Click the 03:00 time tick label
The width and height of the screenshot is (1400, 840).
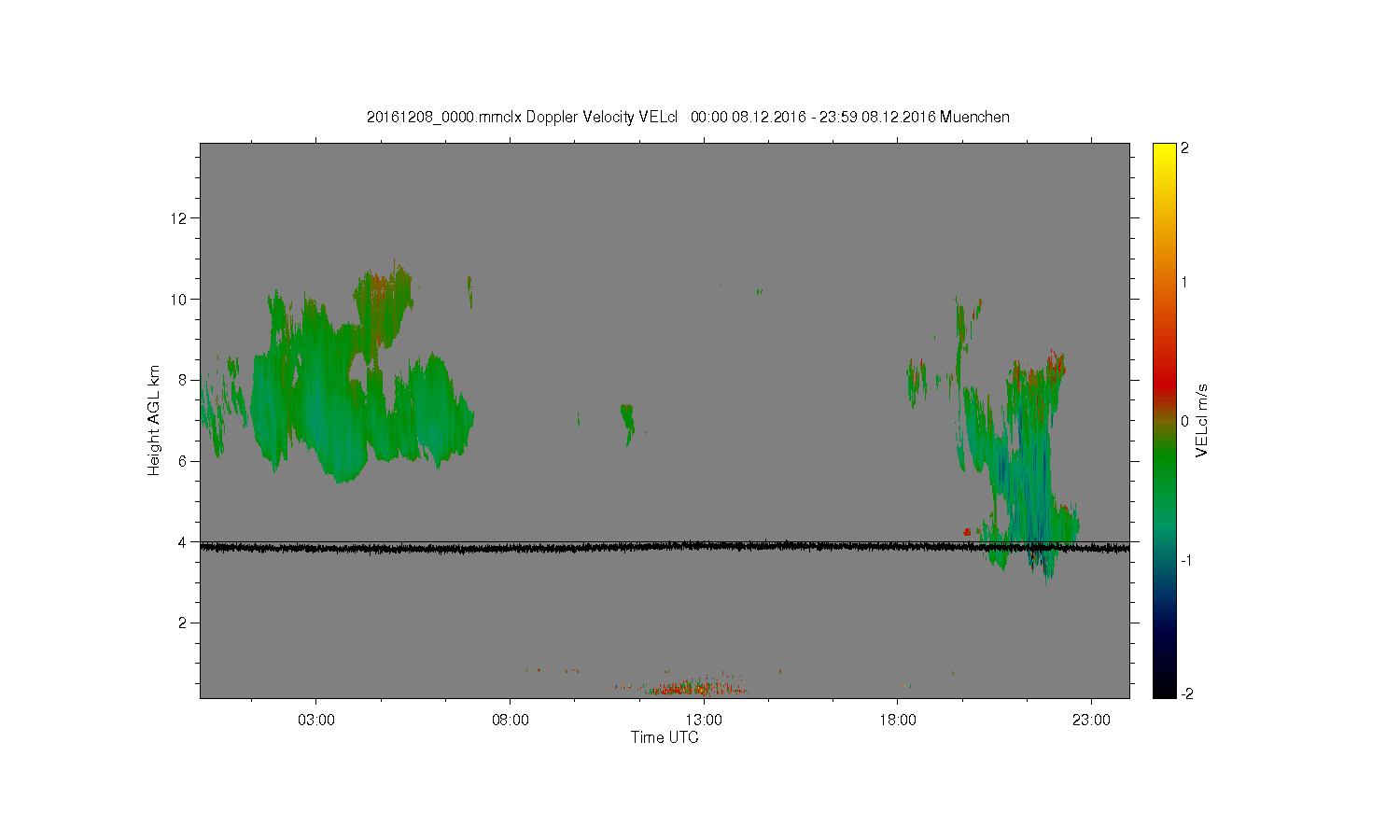tap(316, 721)
